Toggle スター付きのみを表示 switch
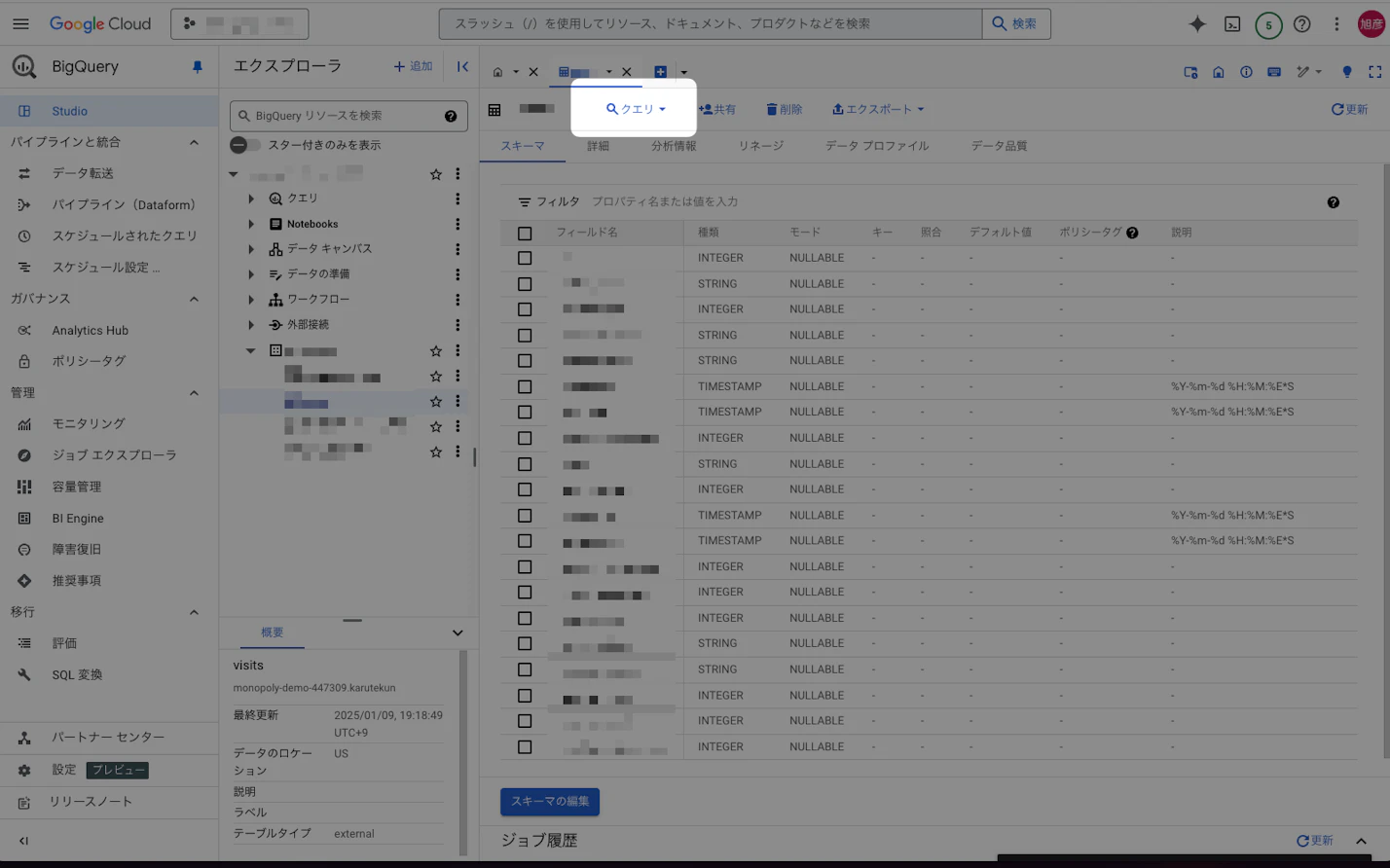The image size is (1390, 868). [x=245, y=145]
